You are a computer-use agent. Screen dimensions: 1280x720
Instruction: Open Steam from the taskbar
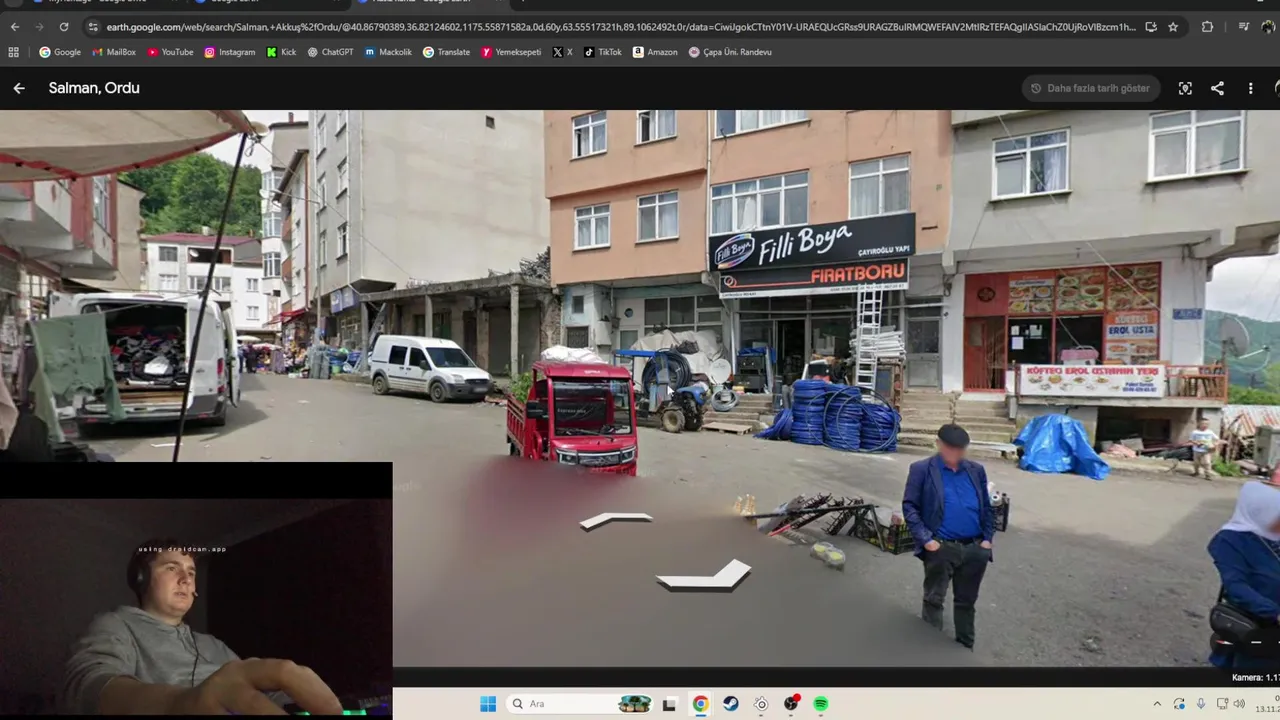(x=731, y=704)
